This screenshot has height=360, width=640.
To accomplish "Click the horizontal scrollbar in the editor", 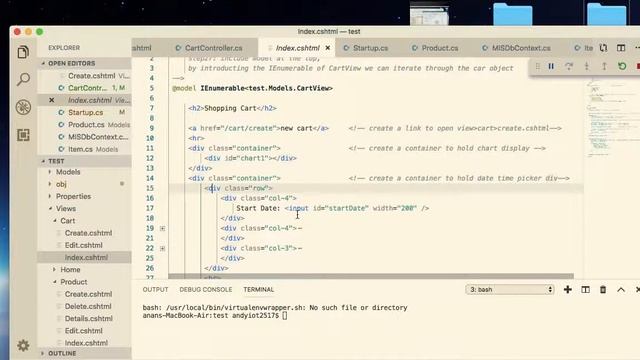I will click(371, 276).
